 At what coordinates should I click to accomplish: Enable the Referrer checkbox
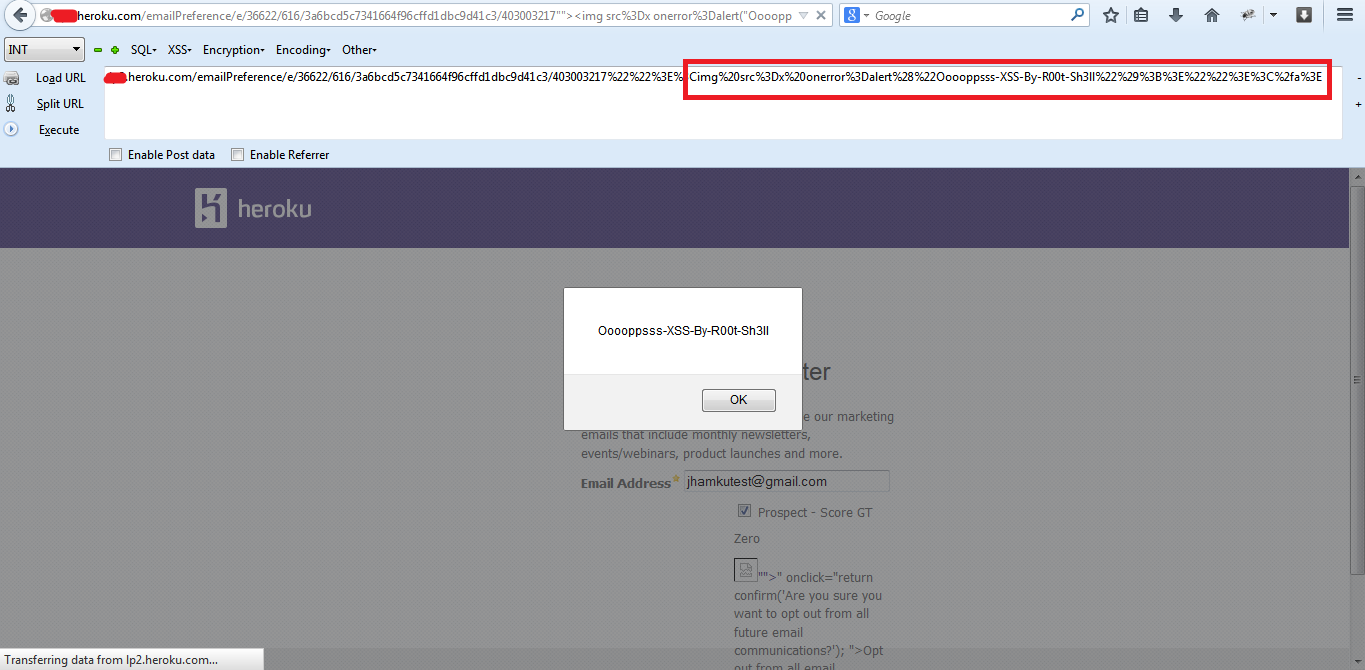(238, 155)
